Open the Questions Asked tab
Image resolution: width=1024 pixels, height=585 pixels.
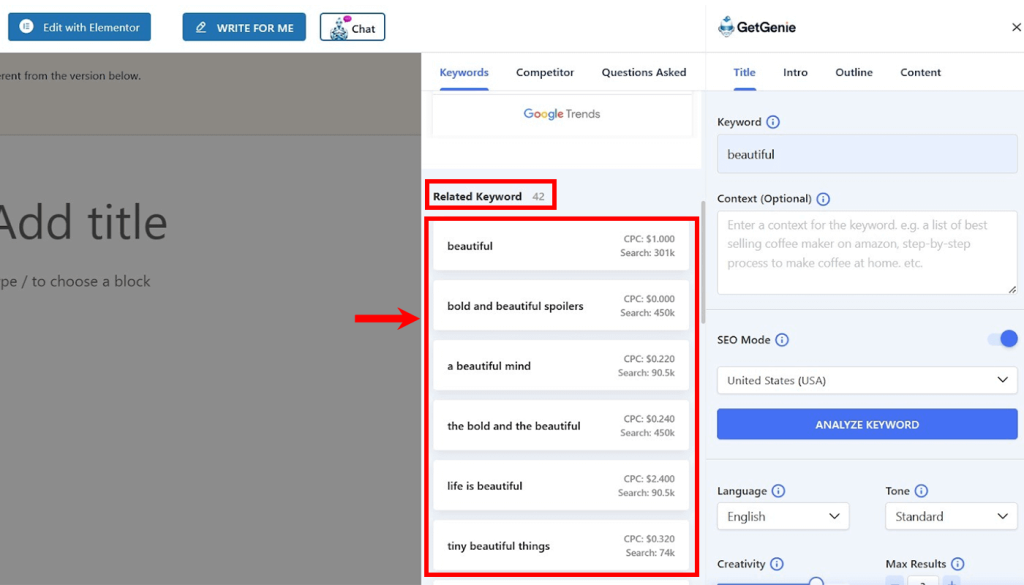click(x=643, y=72)
